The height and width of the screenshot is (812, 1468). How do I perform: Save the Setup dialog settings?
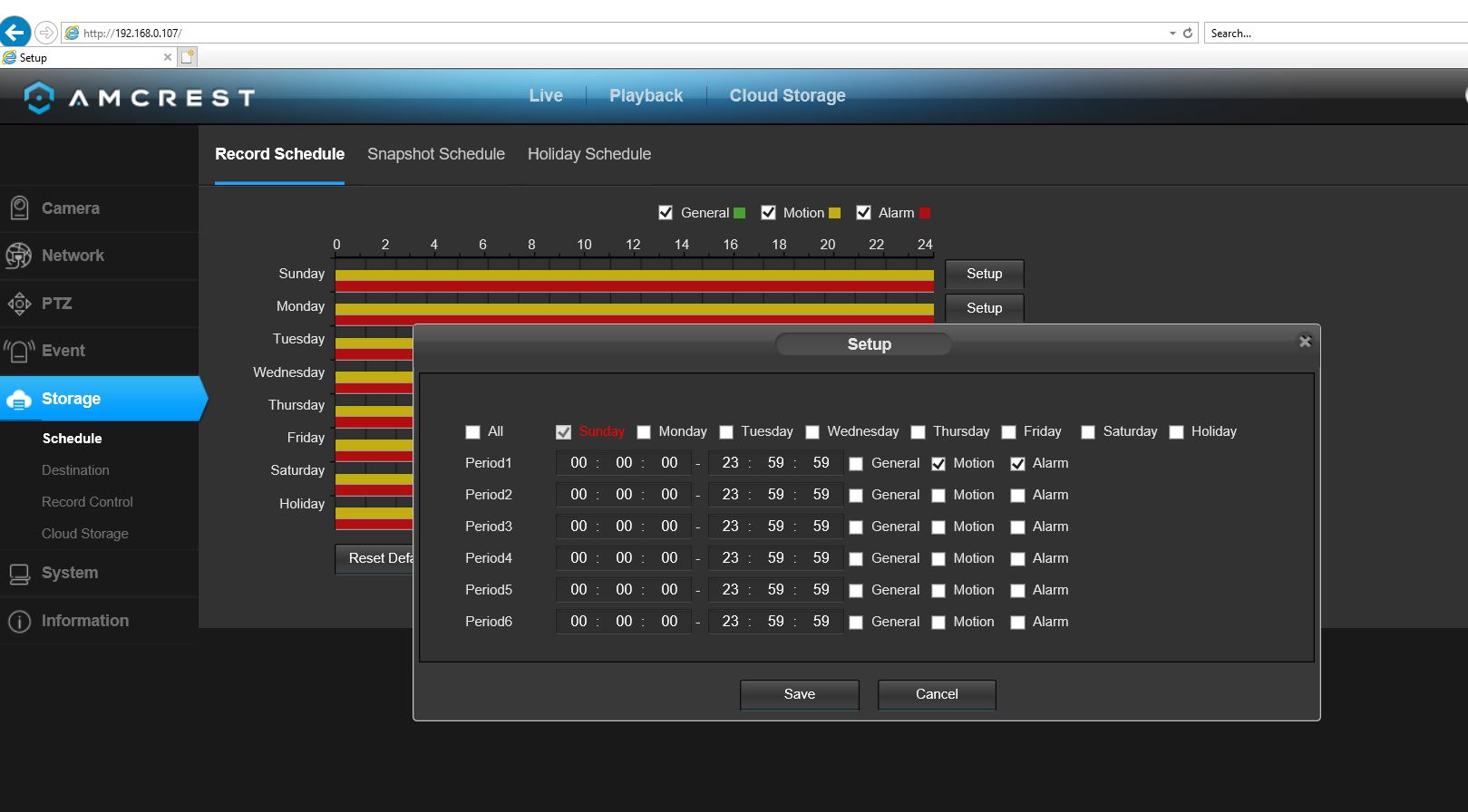tap(800, 694)
